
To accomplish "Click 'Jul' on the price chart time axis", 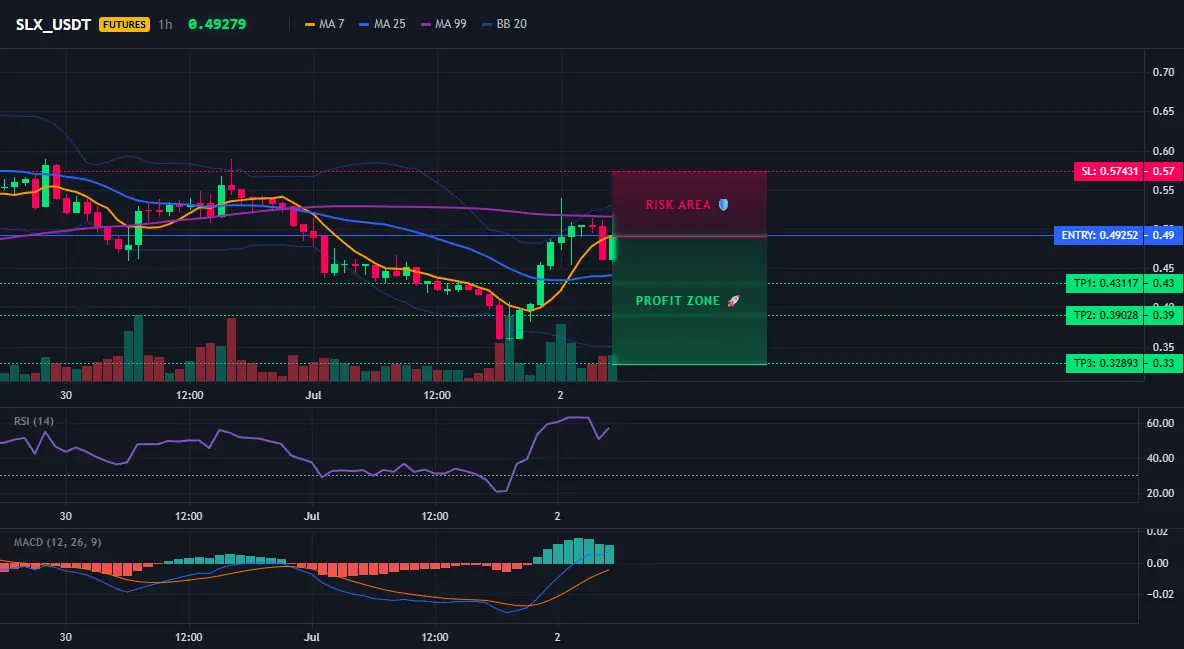I will [x=313, y=395].
